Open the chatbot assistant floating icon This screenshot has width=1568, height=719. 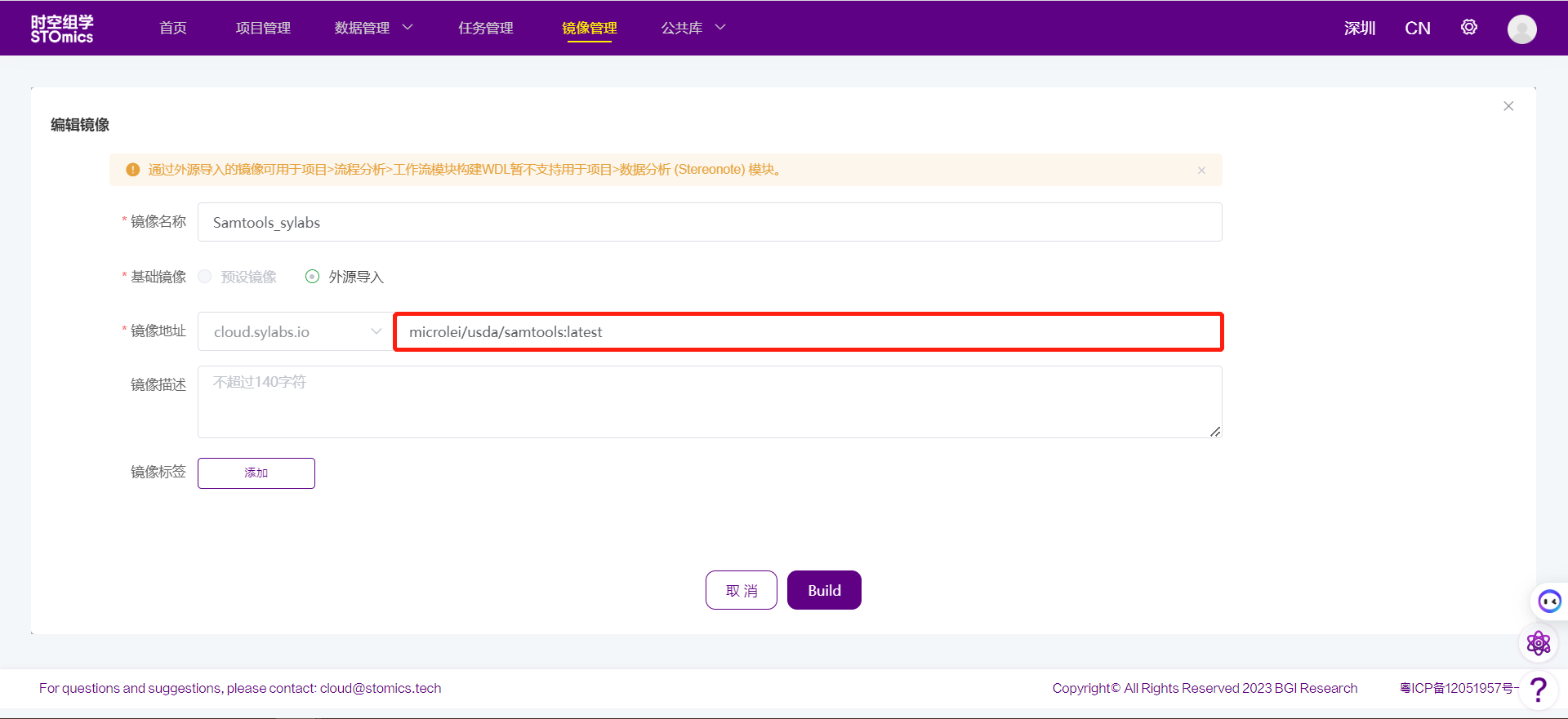(1548, 602)
